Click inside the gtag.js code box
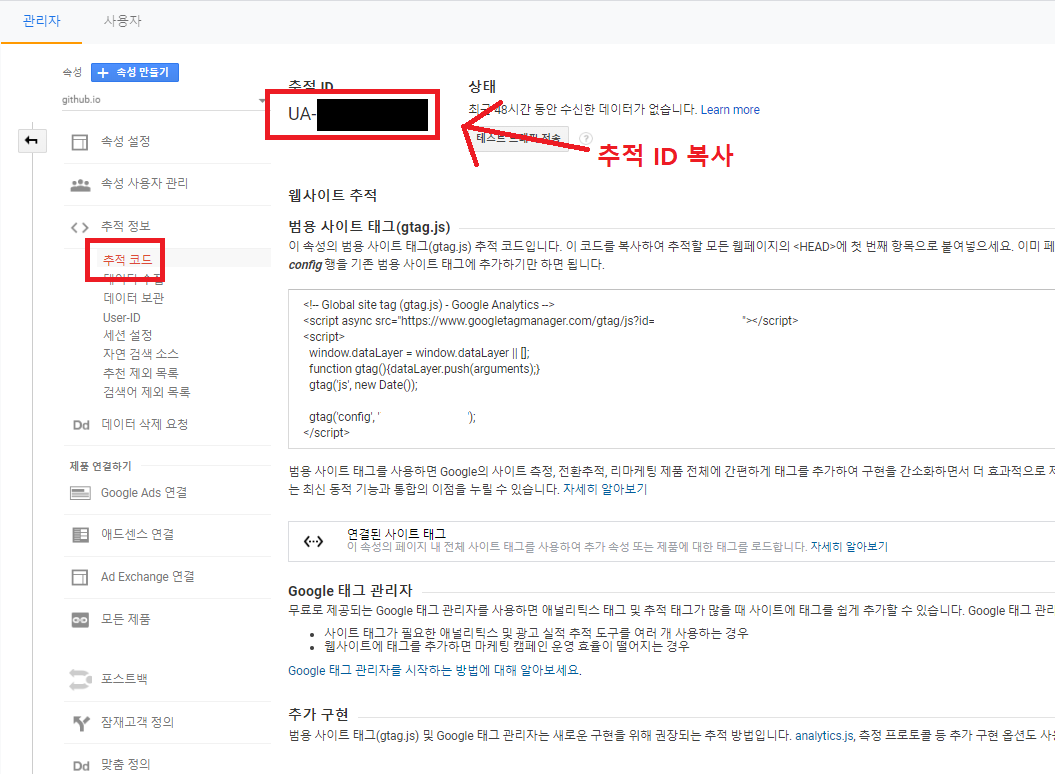This screenshot has height=774, width=1055. click(671, 369)
